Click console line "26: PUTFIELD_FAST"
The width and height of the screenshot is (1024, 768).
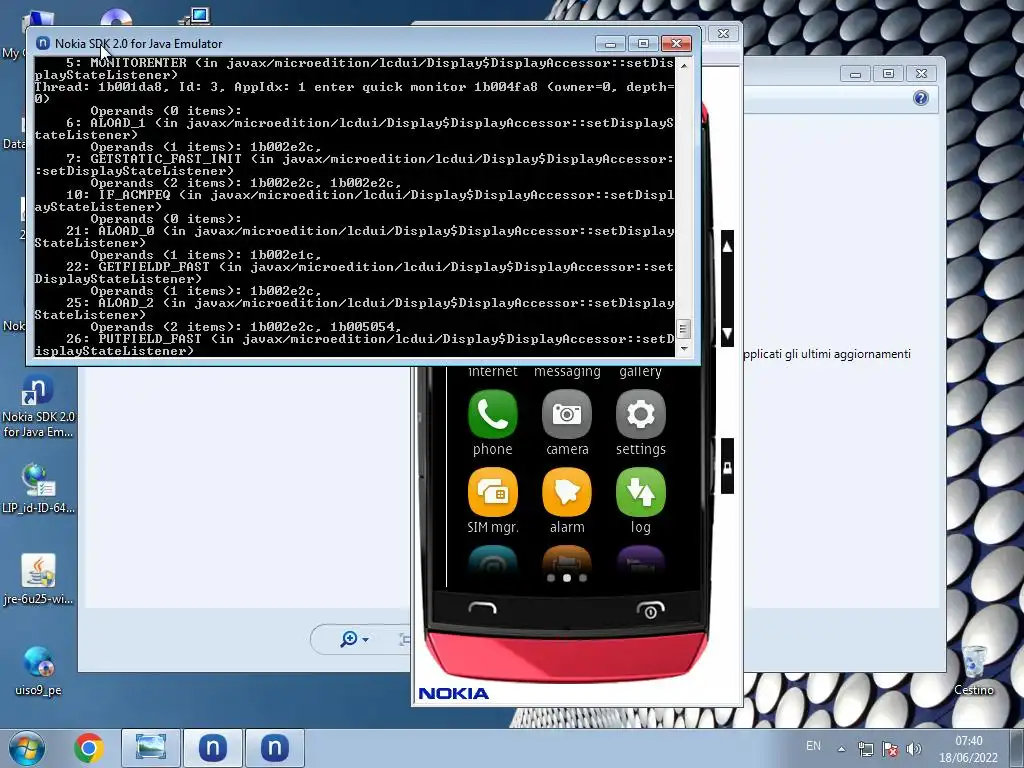[x=354, y=345]
